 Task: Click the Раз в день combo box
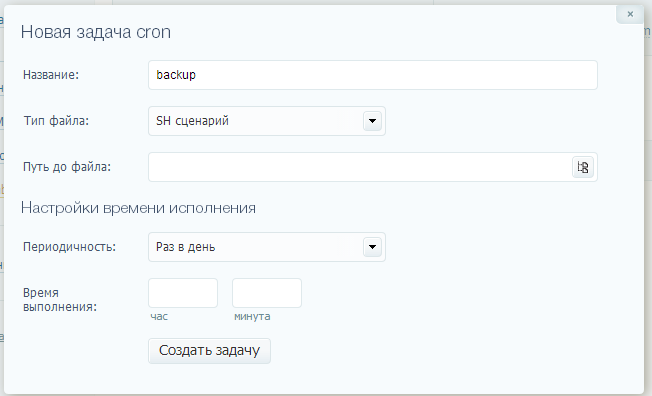point(267,247)
